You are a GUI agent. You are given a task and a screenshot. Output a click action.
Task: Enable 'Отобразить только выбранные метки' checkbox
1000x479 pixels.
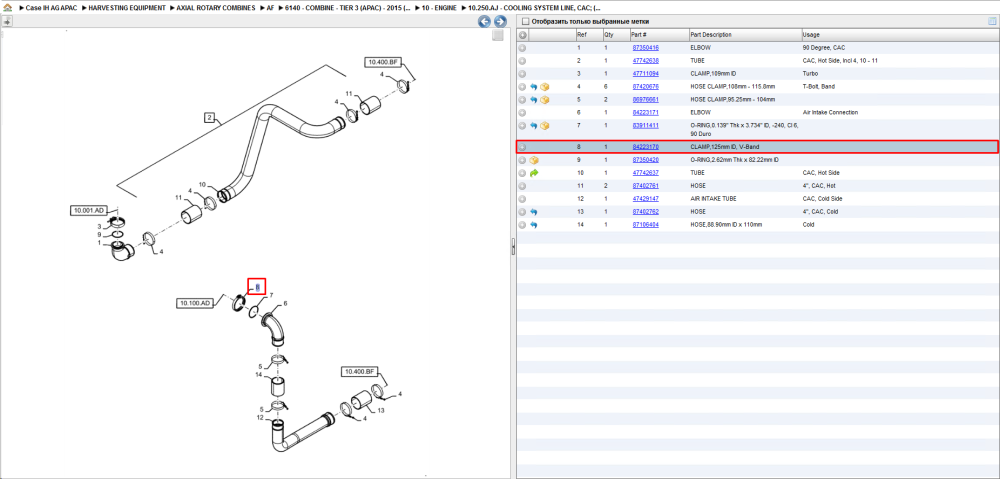(525, 22)
